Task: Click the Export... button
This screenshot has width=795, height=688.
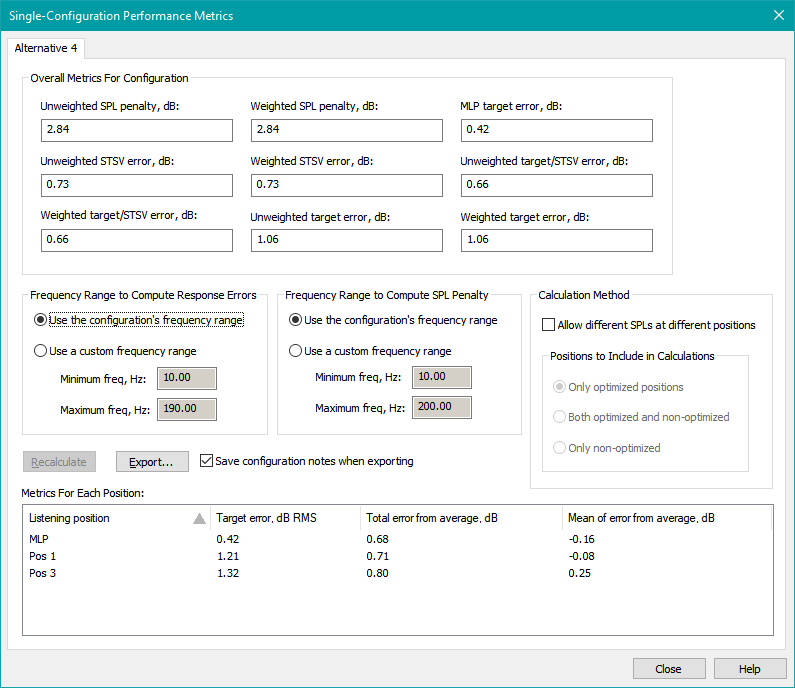Action: pyautogui.click(x=152, y=462)
